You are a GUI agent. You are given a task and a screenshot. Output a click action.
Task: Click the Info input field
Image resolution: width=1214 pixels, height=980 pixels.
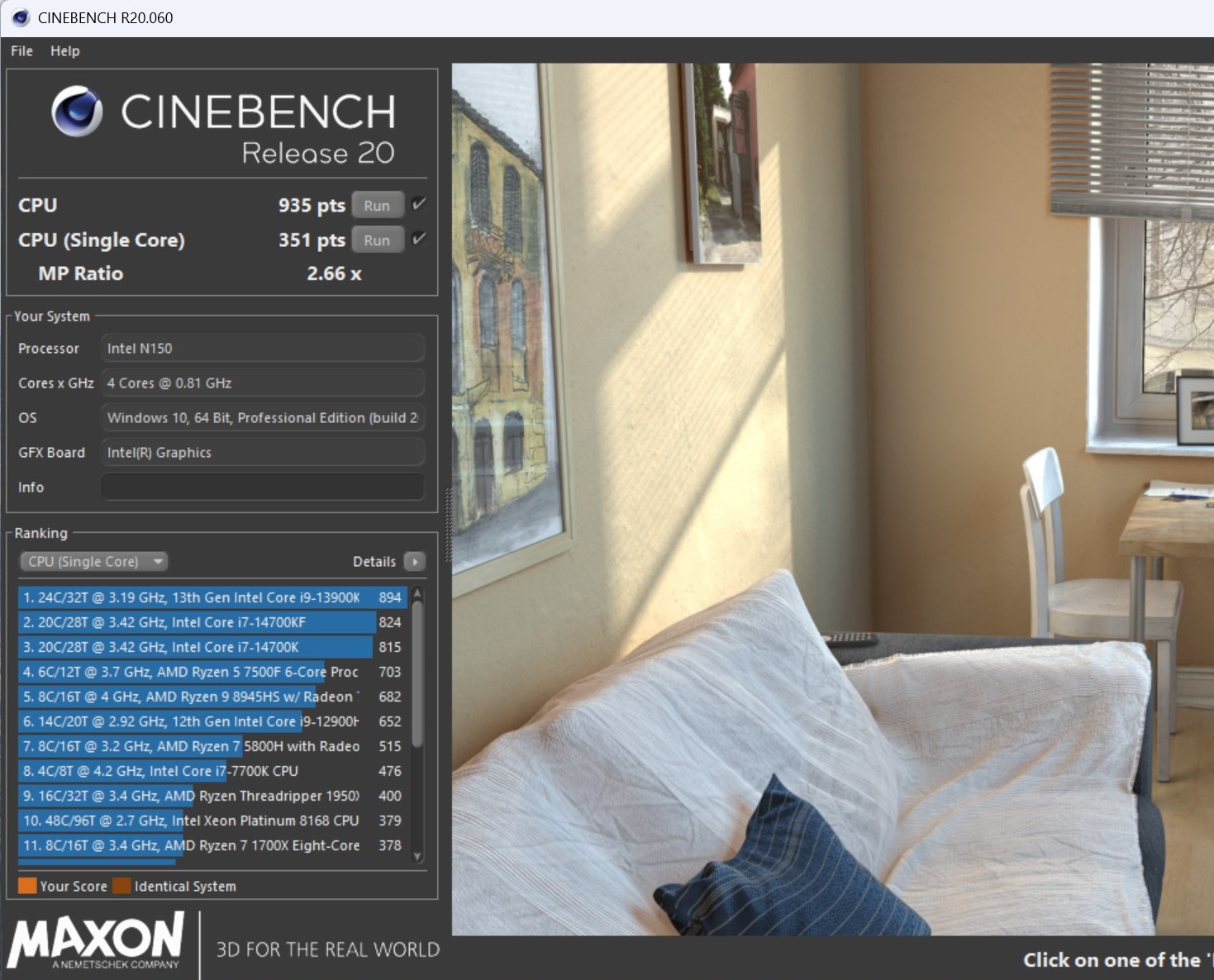point(263,487)
